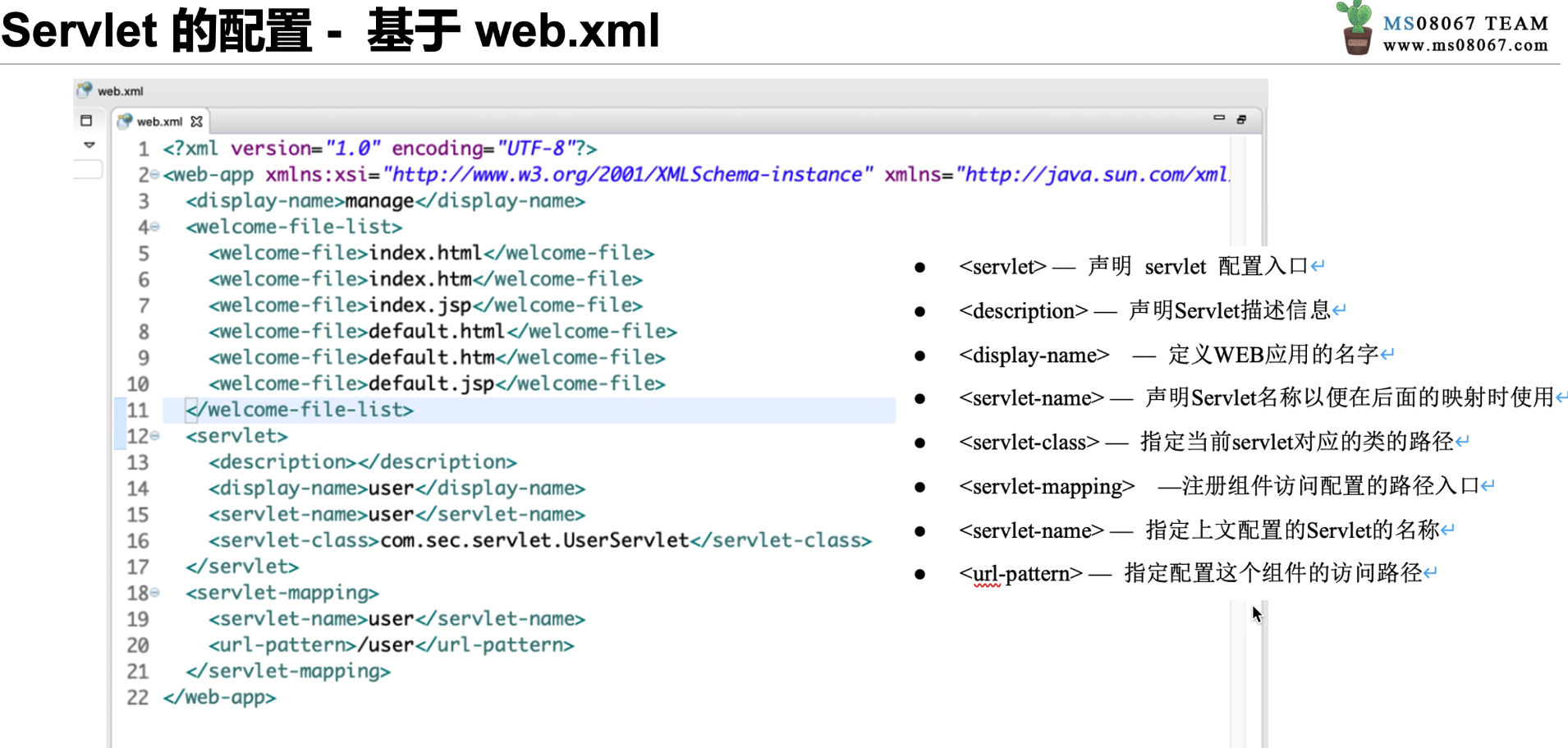Click the empty description tag line

tap(362, 462)
